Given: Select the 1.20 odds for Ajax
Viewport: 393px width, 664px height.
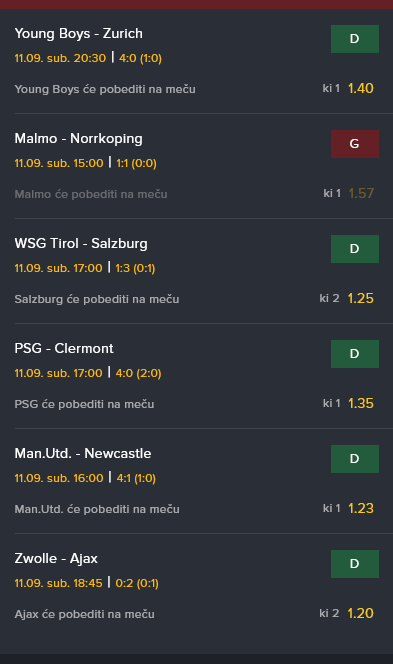Looking at the screenshot, I should pos(360,614).
